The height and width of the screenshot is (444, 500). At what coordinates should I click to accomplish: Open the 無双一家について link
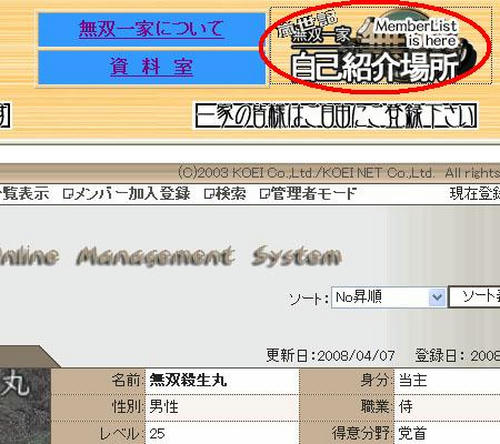pyautogui.click(x=151, y=29)
